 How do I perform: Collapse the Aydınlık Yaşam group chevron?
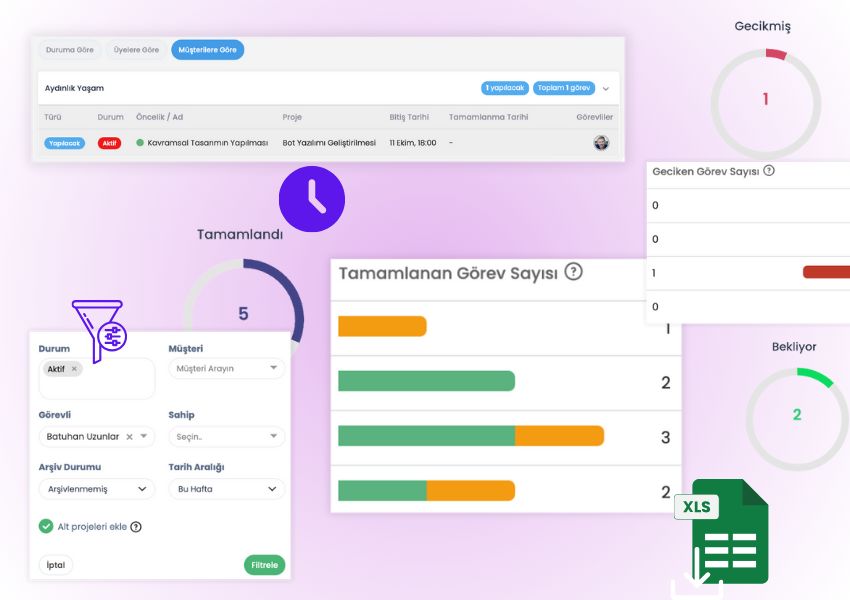pyautogui.click(x=606, y=89)
